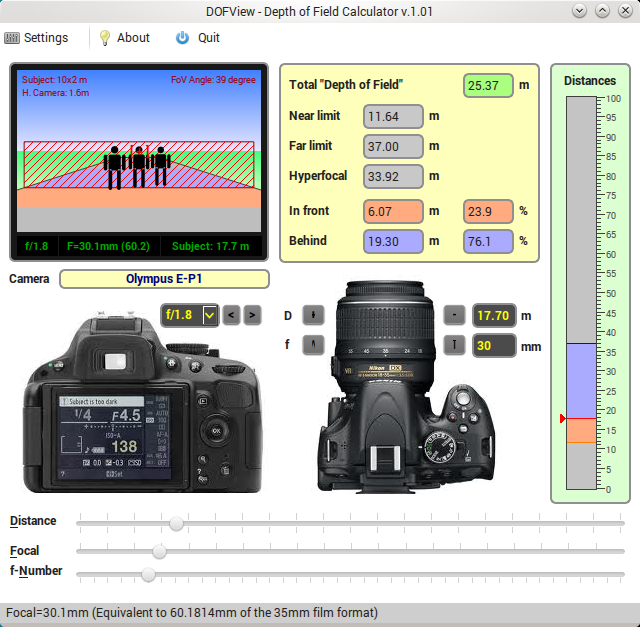Click the wide button beside f label
Viewport: 640px width, 627px height.
(313, 345)
